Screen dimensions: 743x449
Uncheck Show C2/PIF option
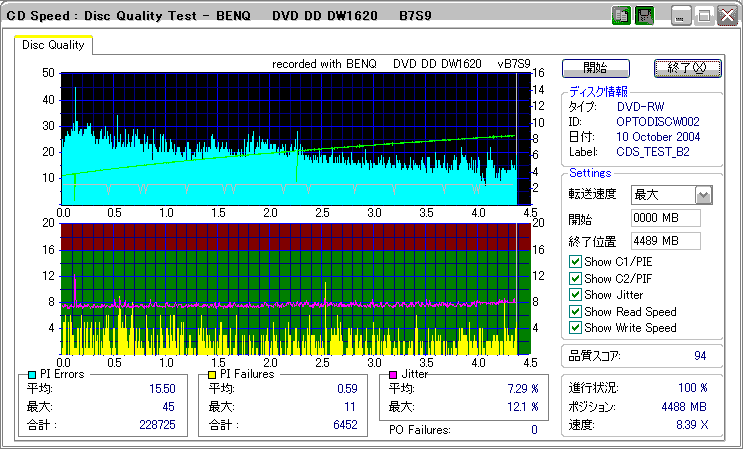coord(574,279)
